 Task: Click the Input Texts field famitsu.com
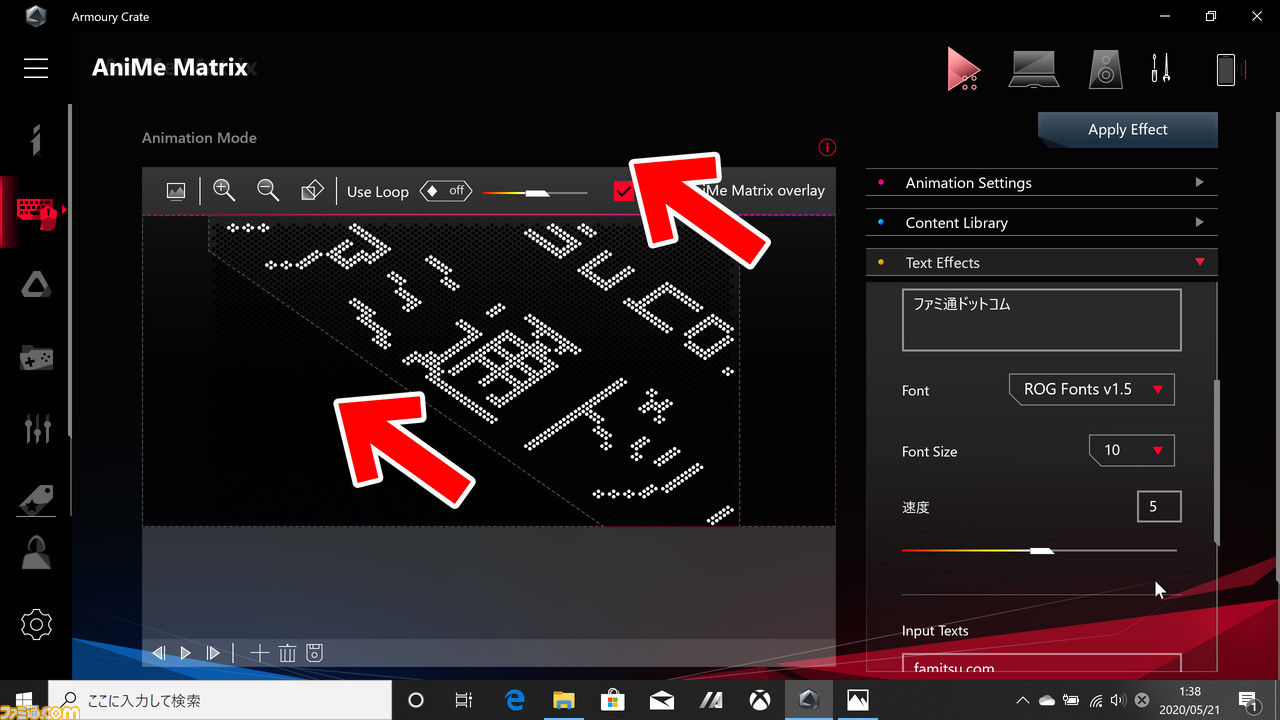[x=1041, y=663]
